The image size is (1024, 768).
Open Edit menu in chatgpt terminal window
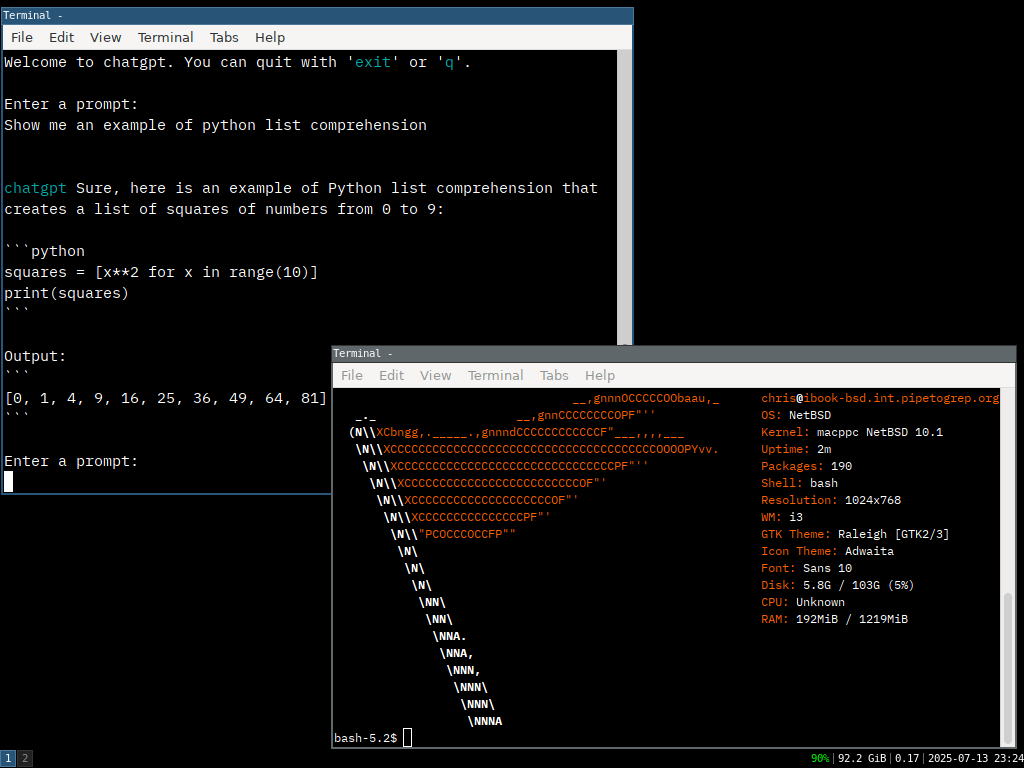click(61, 37)
